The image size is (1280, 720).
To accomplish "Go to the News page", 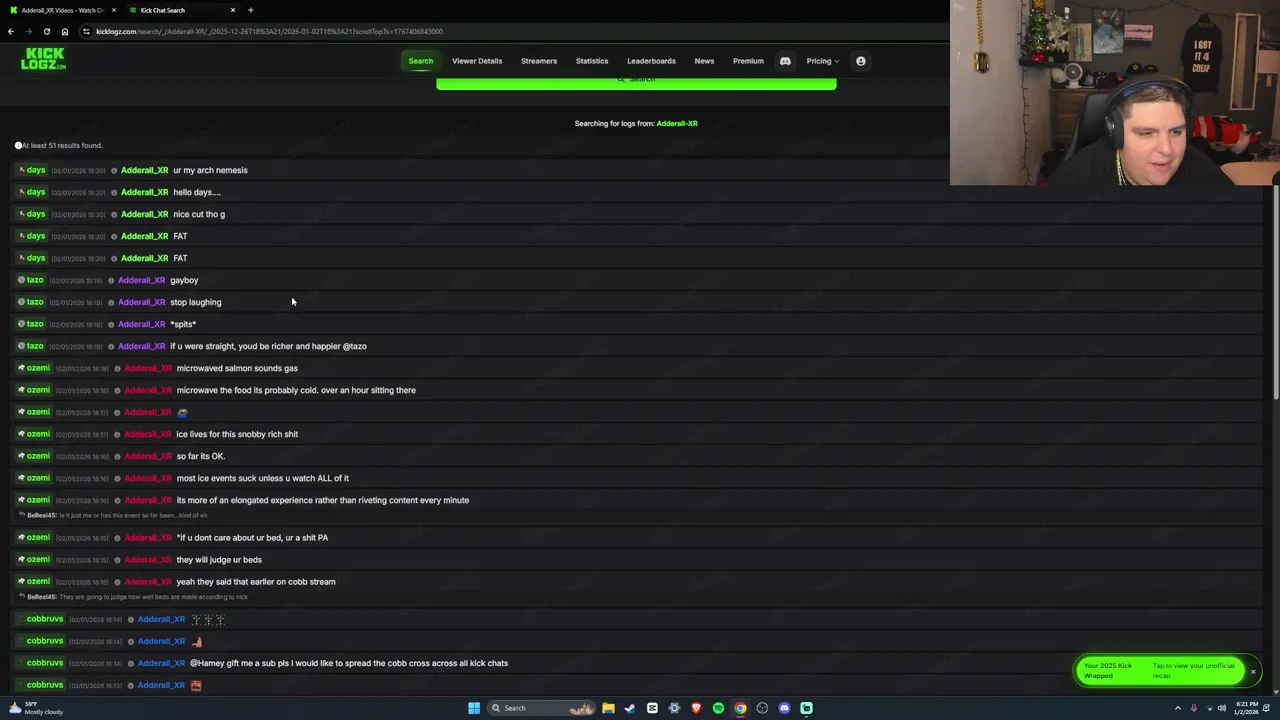I will click(704, 61).
